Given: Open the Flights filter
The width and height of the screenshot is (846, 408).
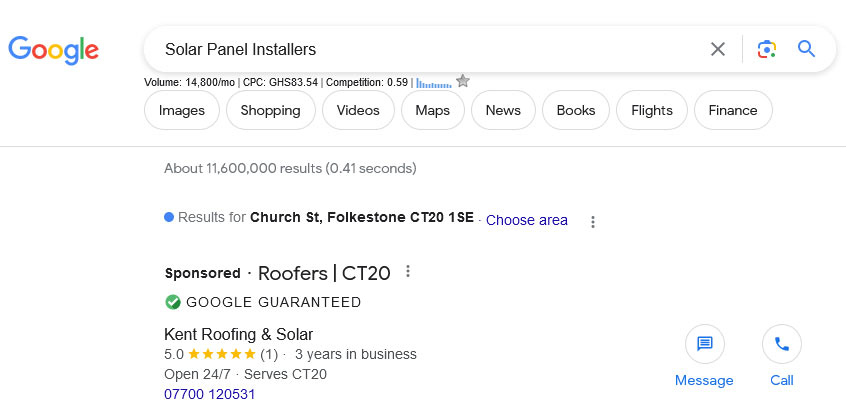Looking at the screenshot, I should (x=652, y=110).
